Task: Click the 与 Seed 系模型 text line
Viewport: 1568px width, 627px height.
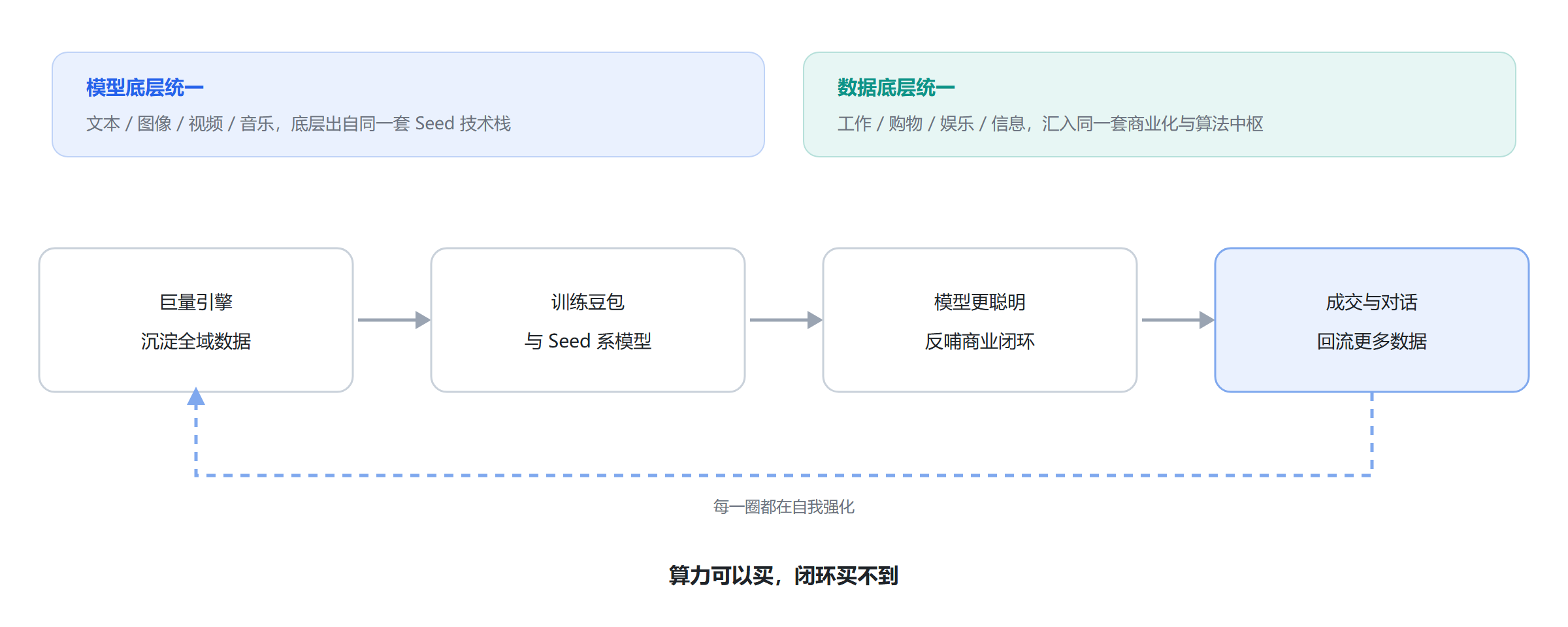Action: coord(588,341)
